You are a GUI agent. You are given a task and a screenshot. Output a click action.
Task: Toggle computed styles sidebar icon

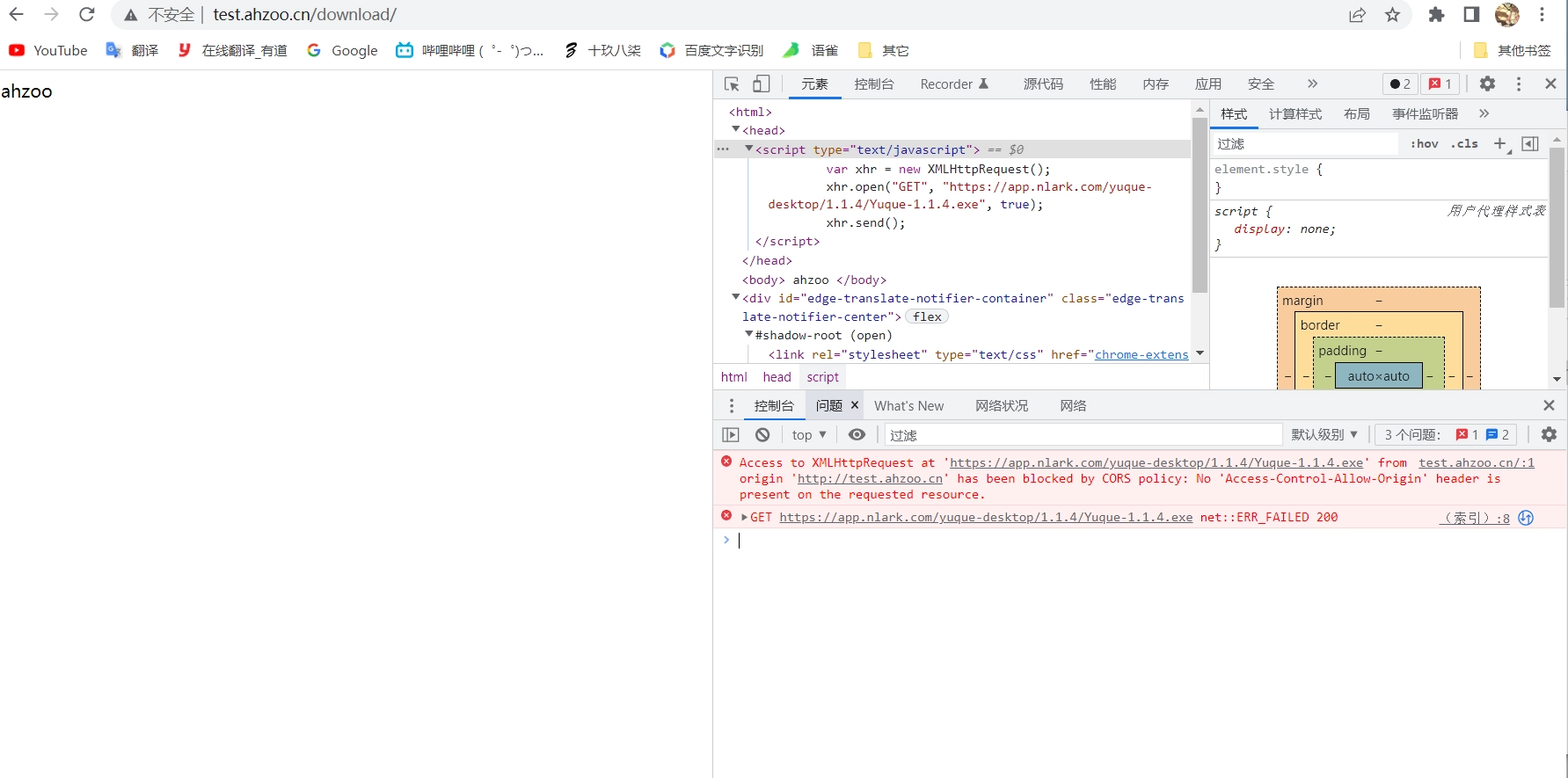click(1530, 144)
